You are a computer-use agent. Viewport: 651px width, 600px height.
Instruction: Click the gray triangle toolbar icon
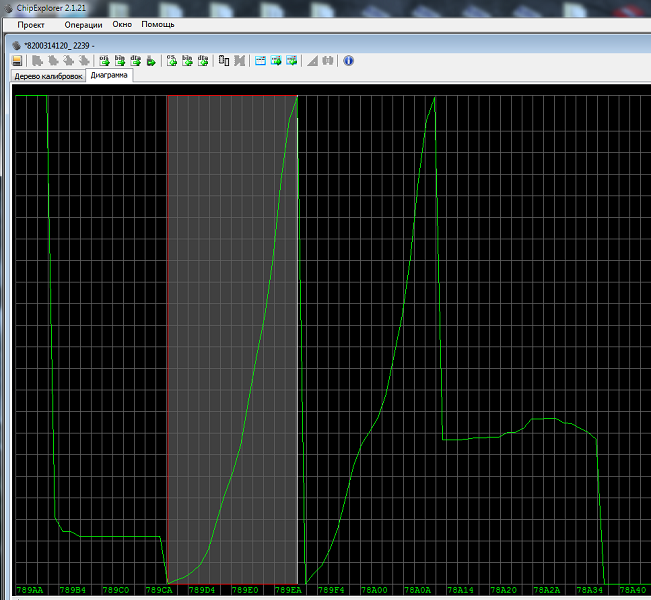(312, 60)
